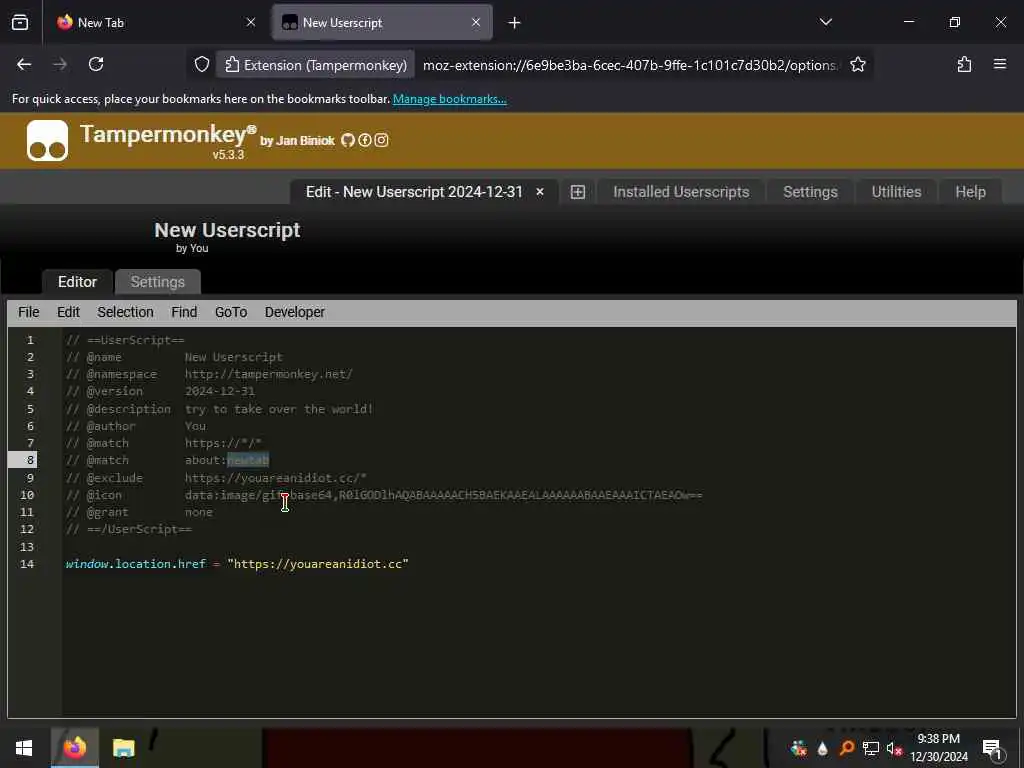Click the highlighted 'newtab' text
The width and height of the screenshot is (1024, 768).
(248, 460)
